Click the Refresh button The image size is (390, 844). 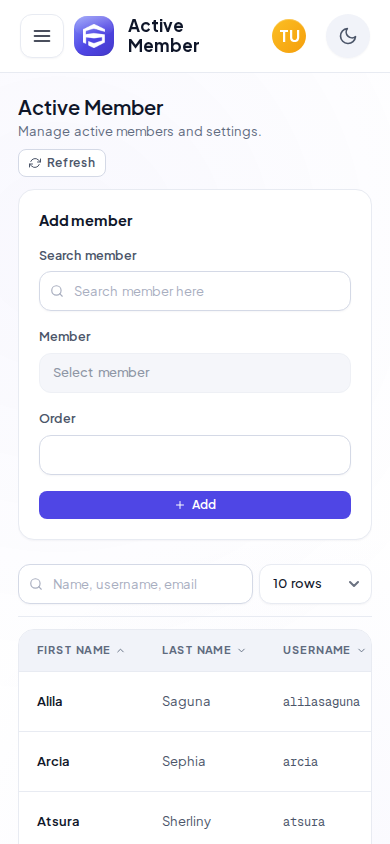click(62, 163)
